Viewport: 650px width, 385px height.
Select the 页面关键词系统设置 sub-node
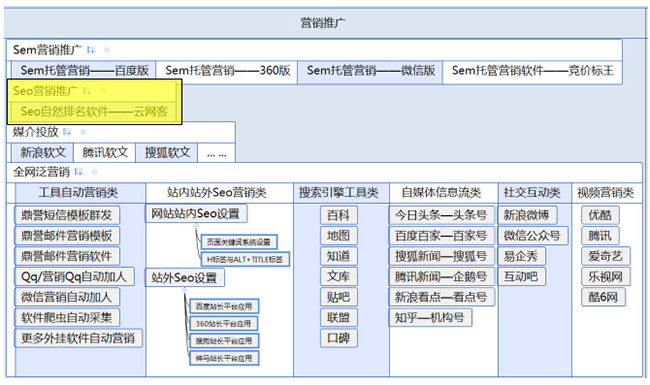[239, 242]
